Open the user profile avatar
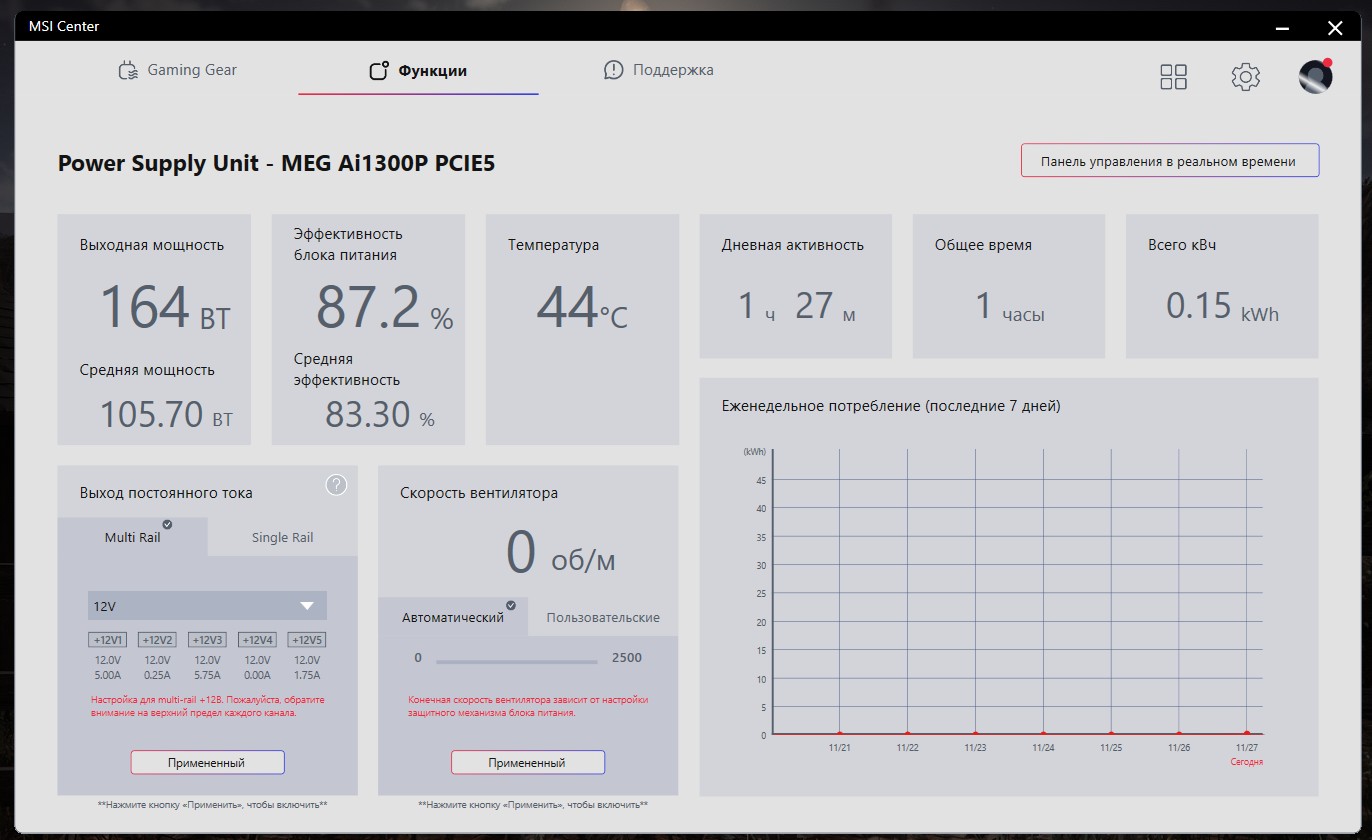1372x840 pixels. [x=1315, y=77]
